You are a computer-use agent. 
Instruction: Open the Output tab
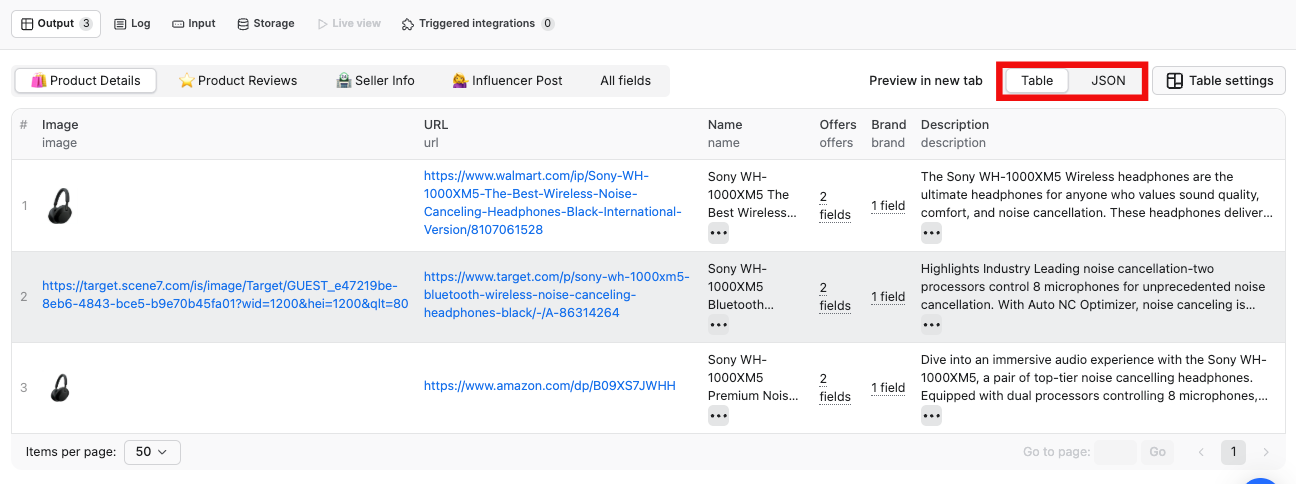click(56, 24)
